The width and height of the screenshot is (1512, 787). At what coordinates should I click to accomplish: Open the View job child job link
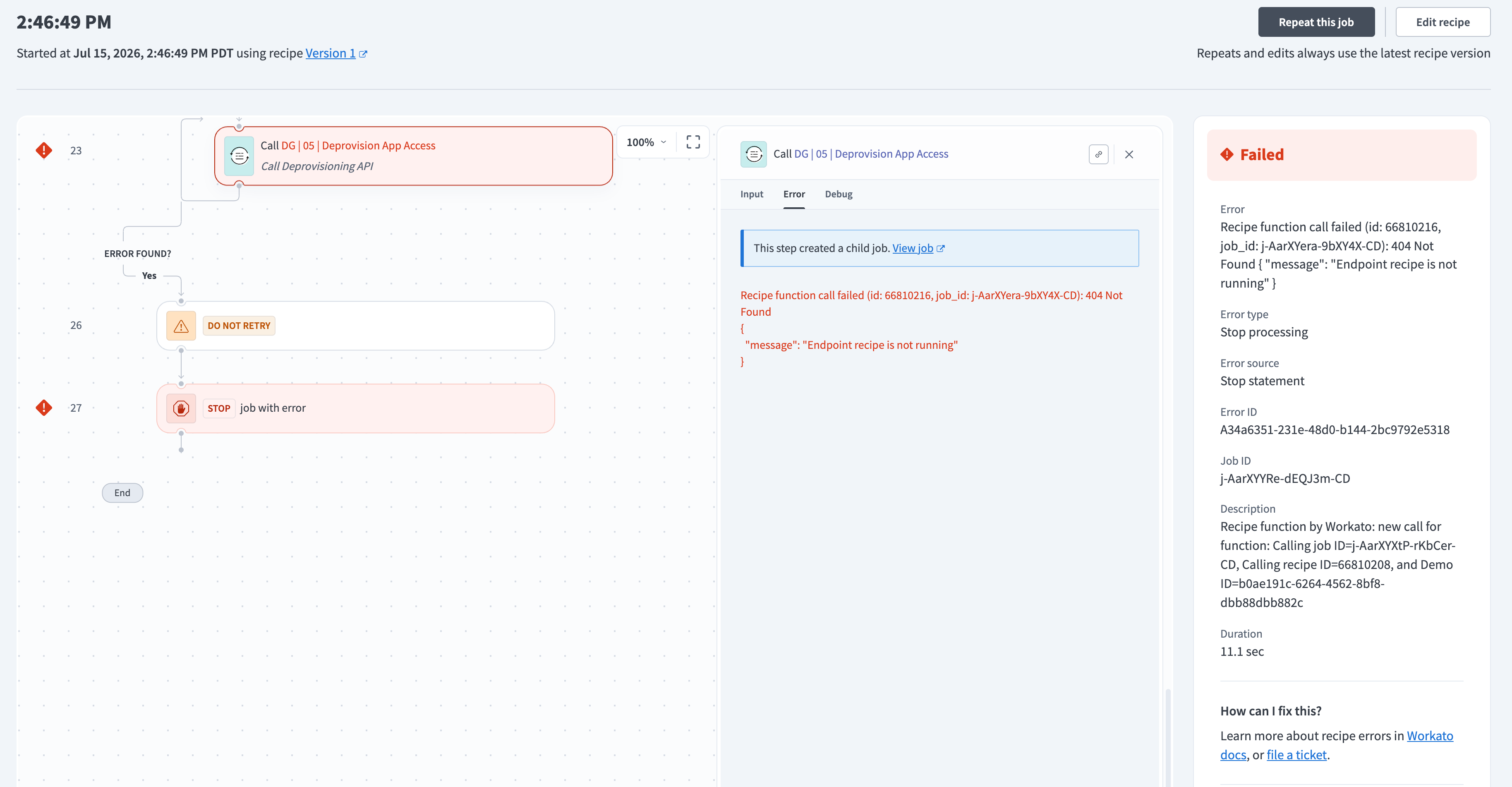coord(912,248)
